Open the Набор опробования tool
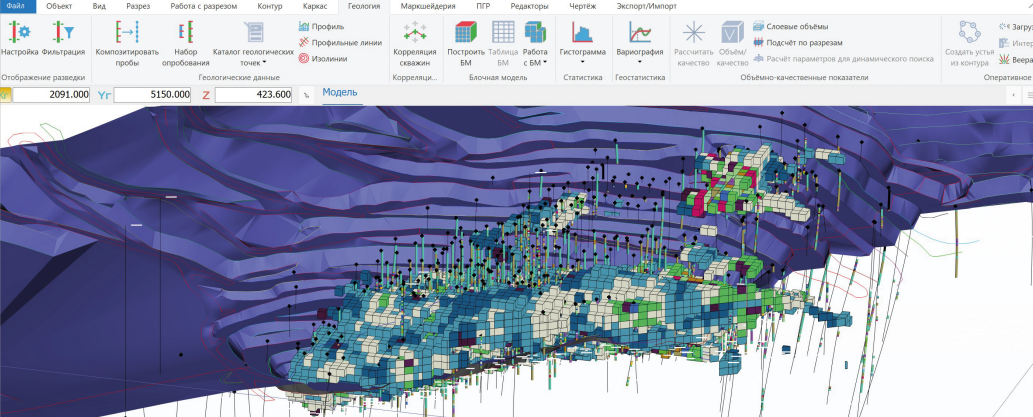This screenshot has width=1033, height=417. (186, 43)
